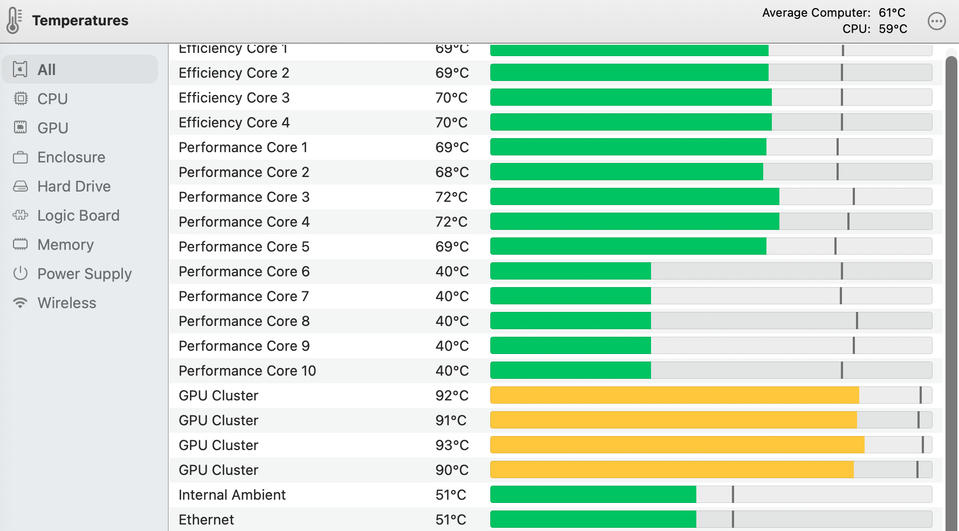This screenshot has height=531, width=959.
Task: Select the Performance Core 5 row label
Action: pyautogui.click(x=244, y=247)
